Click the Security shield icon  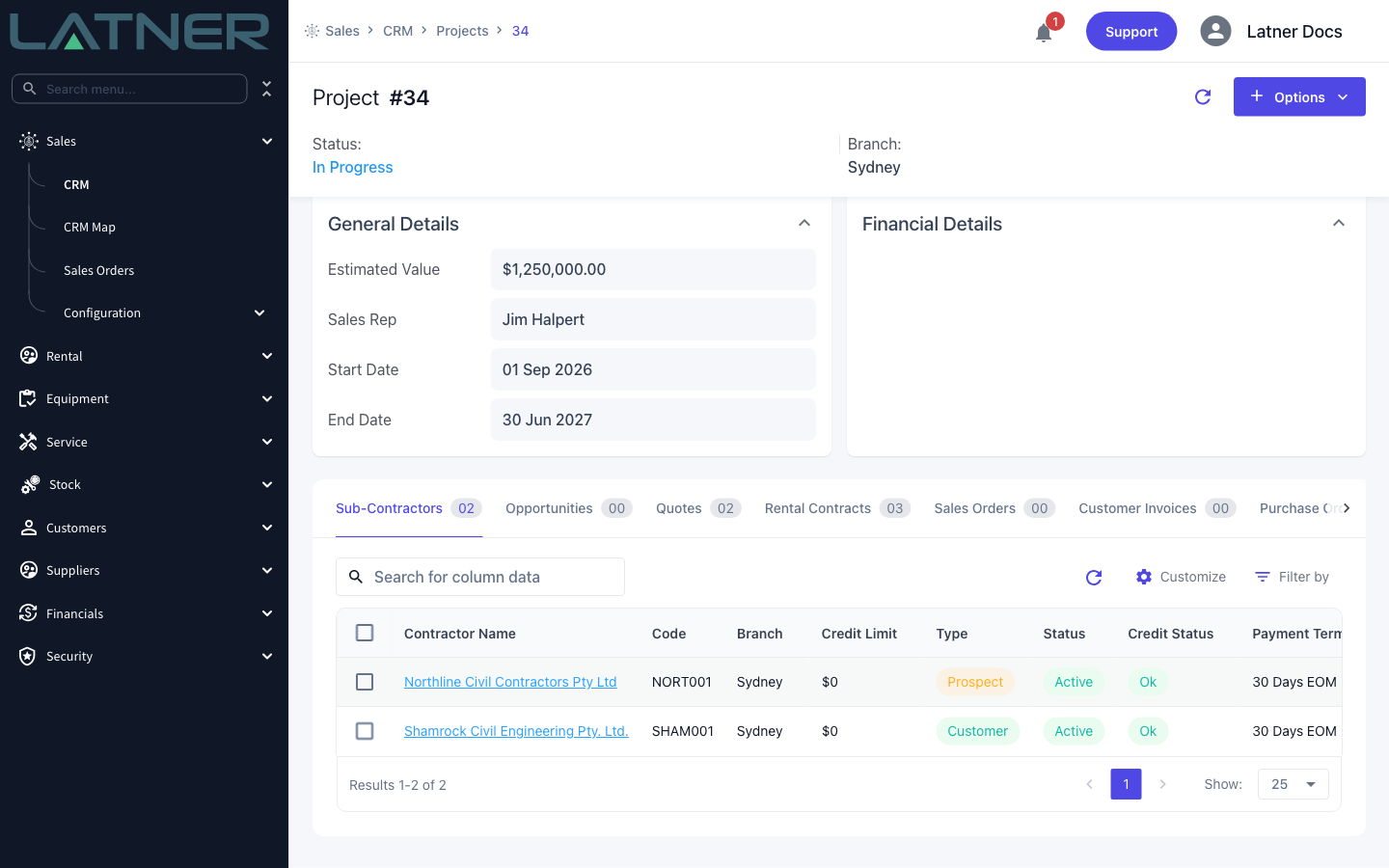click(29, 656)
